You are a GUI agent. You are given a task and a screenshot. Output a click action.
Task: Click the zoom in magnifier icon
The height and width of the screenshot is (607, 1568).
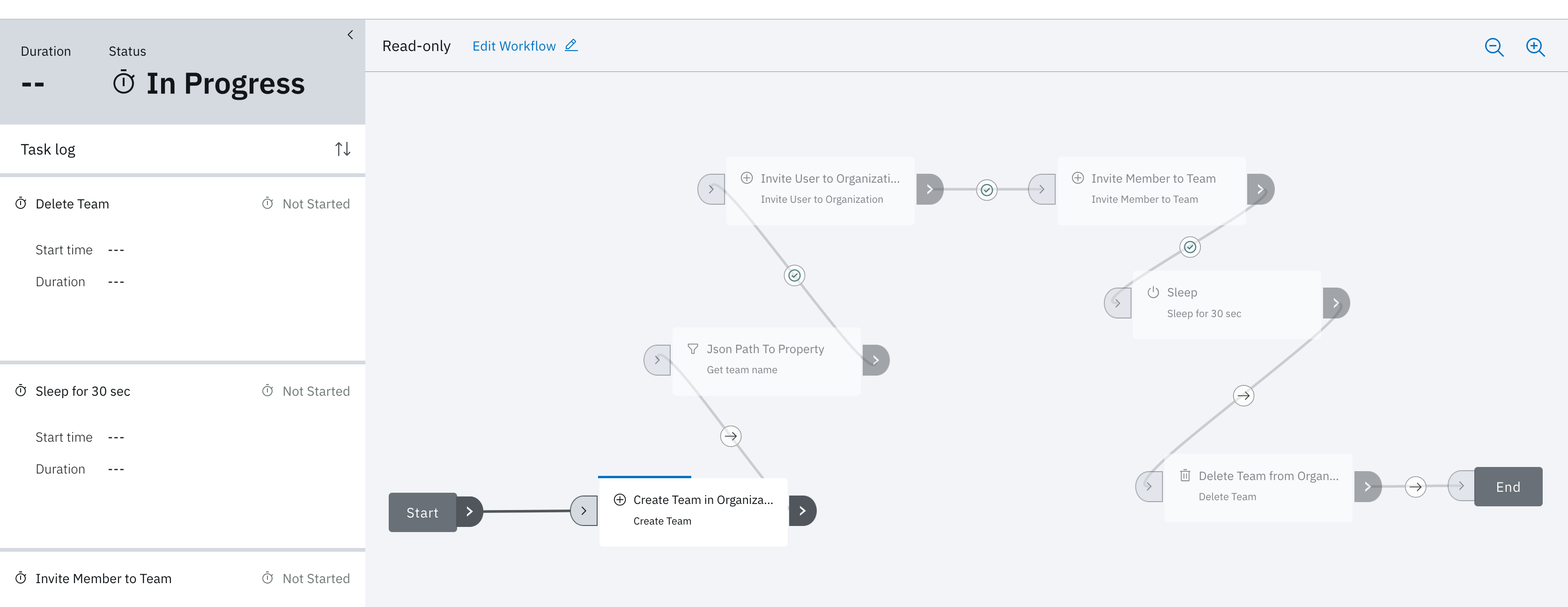[1535, 47]
